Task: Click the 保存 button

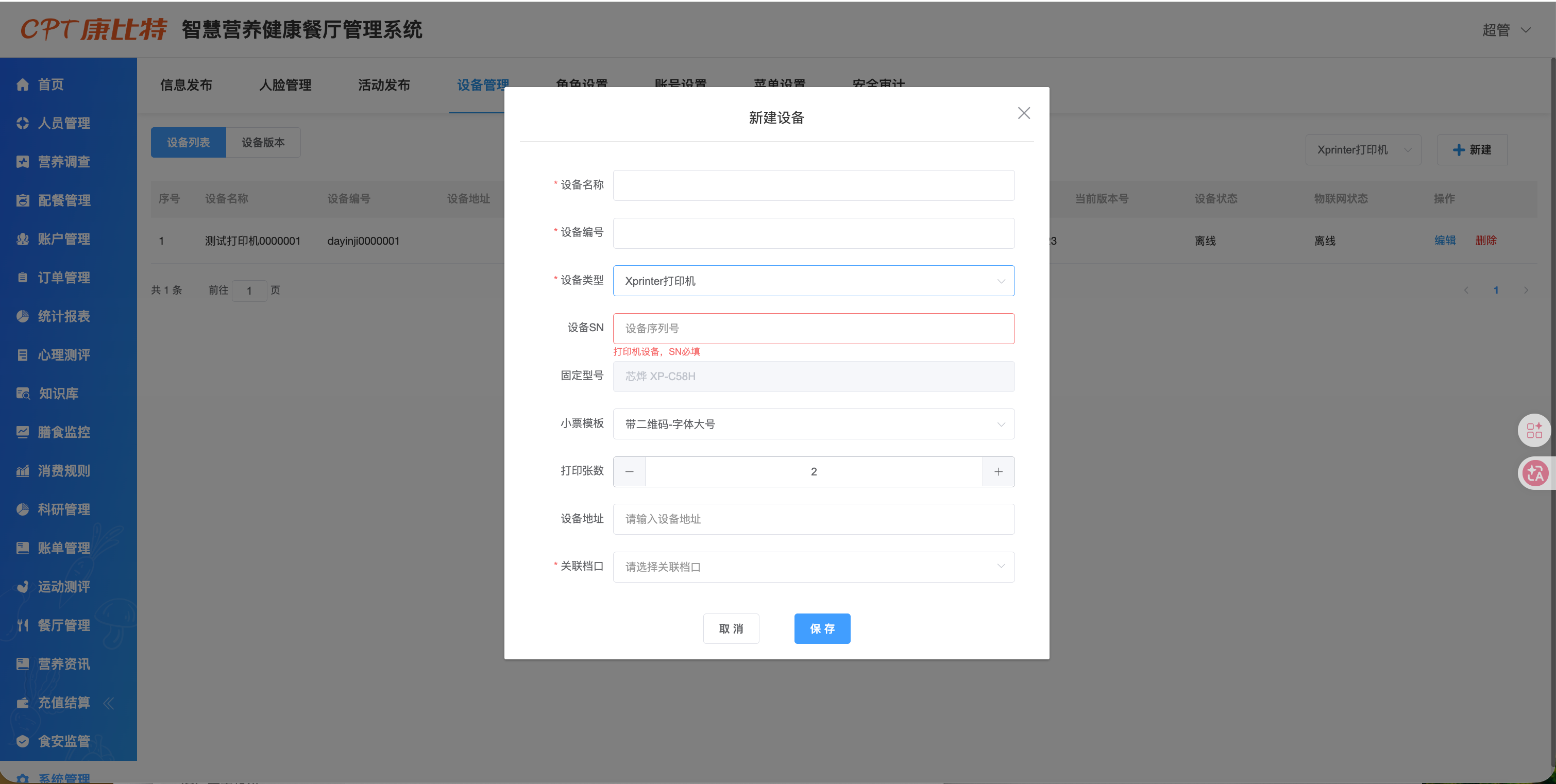Action: click(822, 629)
